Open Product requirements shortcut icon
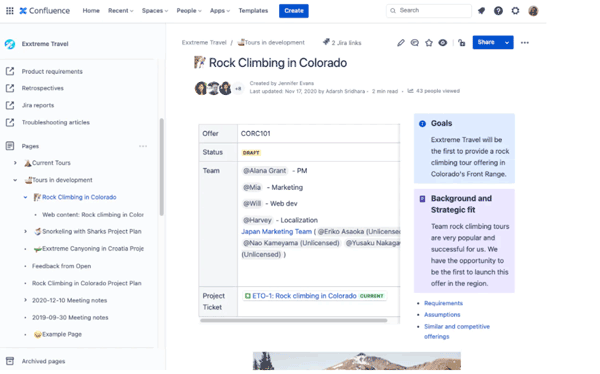Screen dimensions: 600x374 (10, 71)
